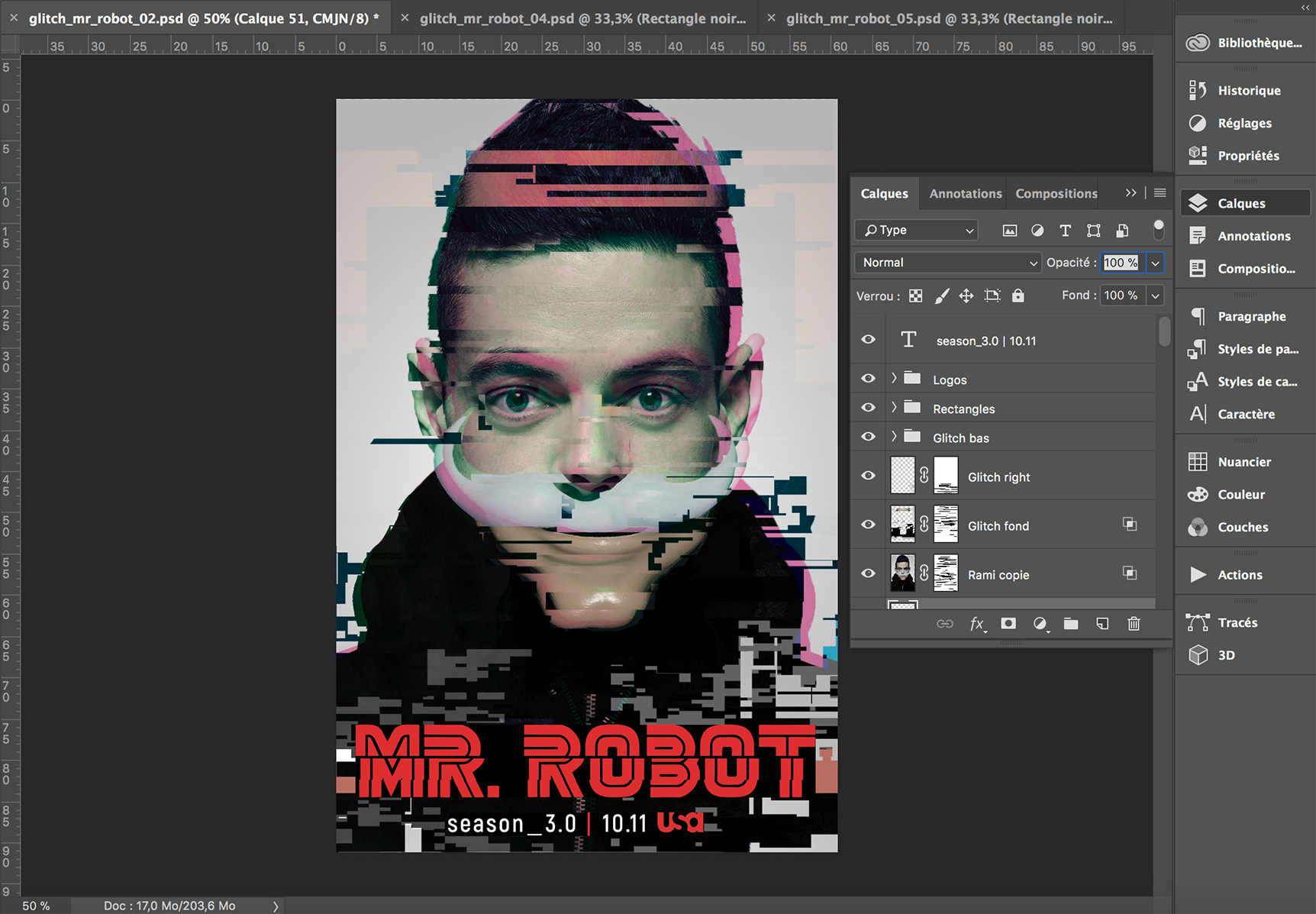Hide the Rami copie layer
This screenshot has height=914, width=1316.
868,573
